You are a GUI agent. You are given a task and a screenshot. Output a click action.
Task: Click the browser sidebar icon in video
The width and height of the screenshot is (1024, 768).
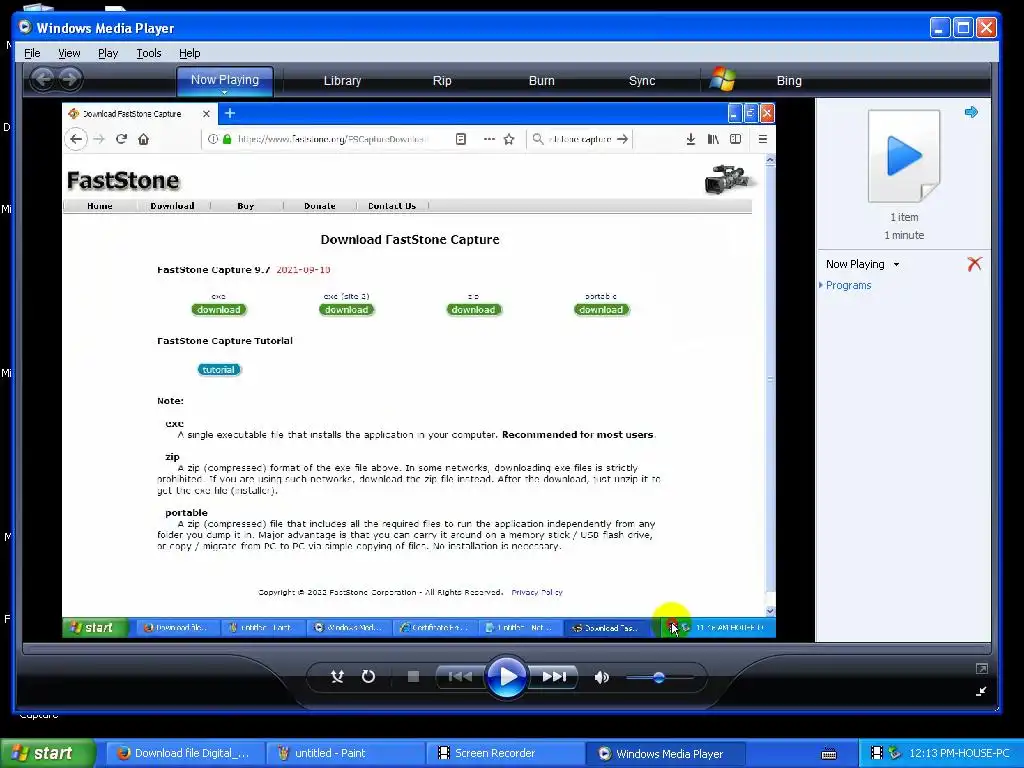(x=735, y=139)
